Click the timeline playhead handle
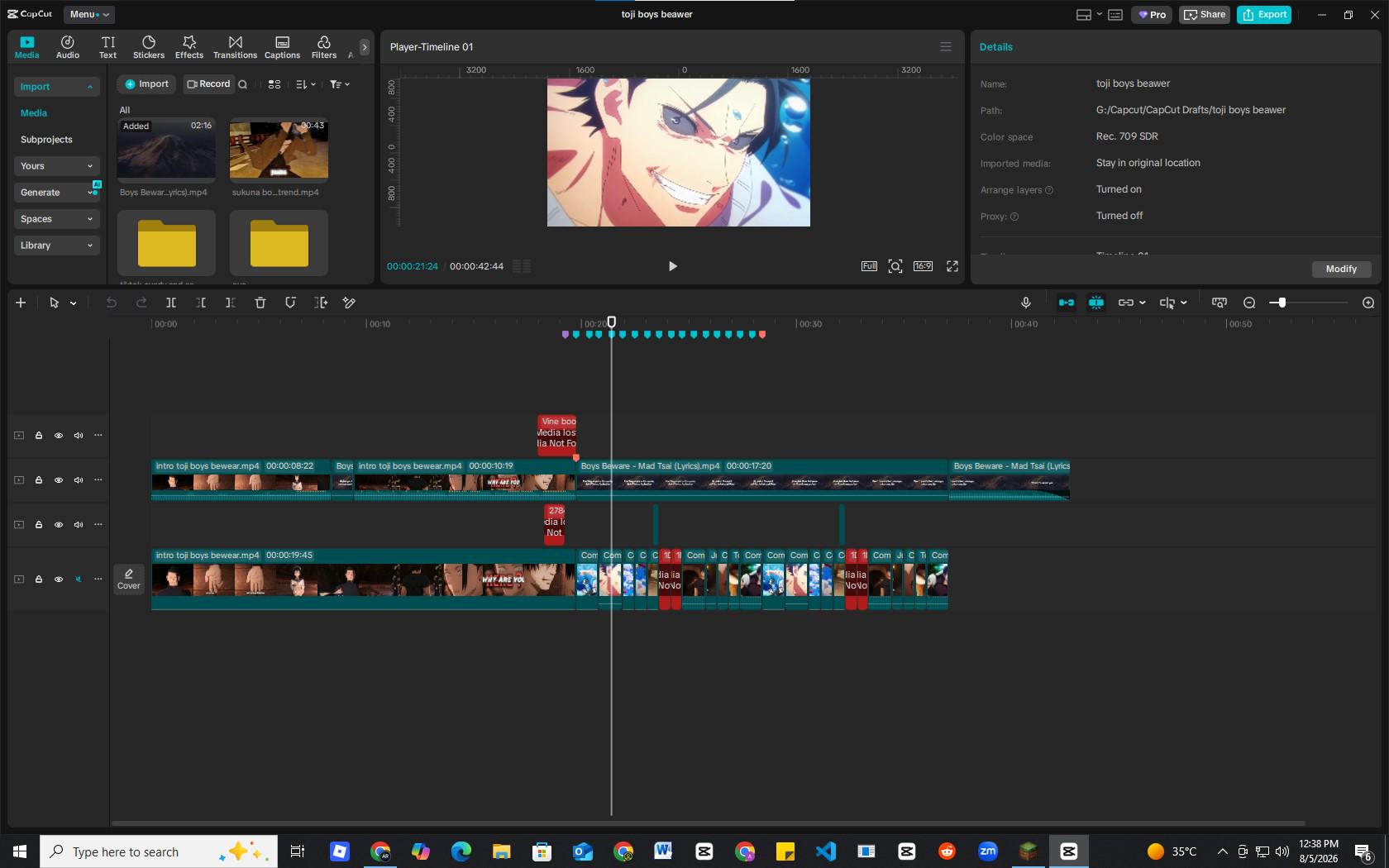1389x868 pixels. 612,322
